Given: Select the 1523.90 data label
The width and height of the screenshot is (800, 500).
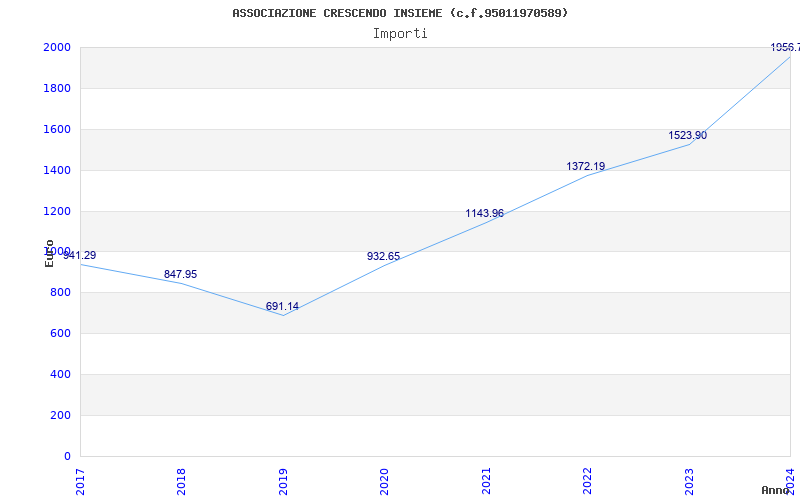Looking at the screenshot, I should [x=687, y=136].
